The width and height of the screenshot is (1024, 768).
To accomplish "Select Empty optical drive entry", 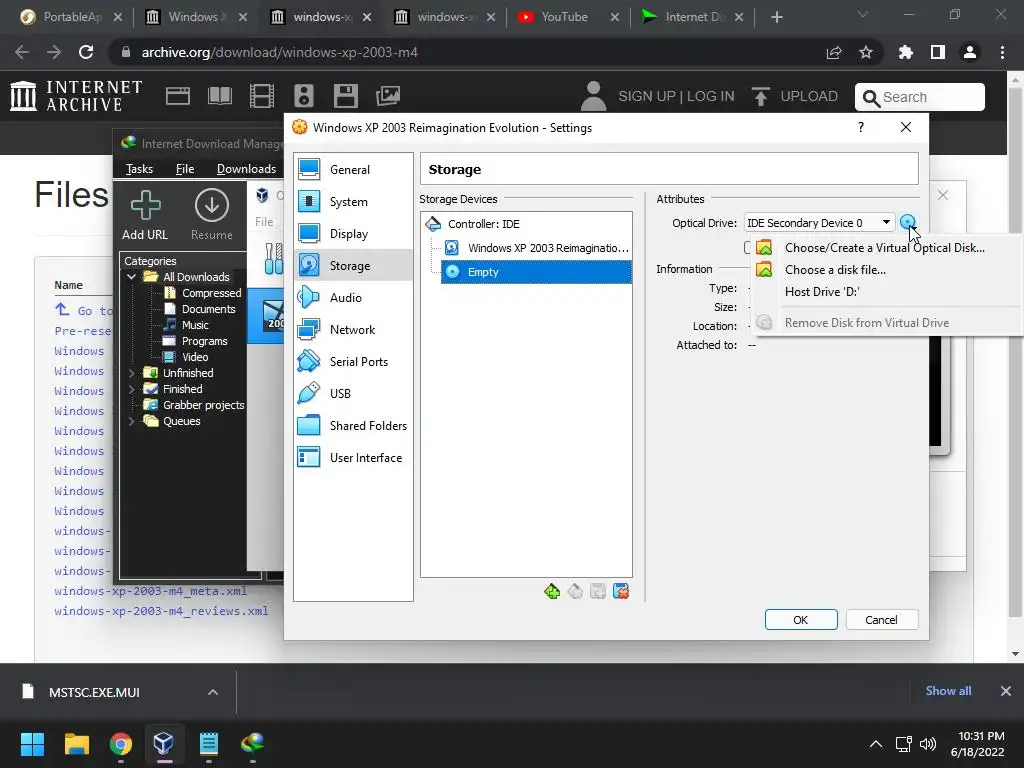I will click(x=536, y=272).
